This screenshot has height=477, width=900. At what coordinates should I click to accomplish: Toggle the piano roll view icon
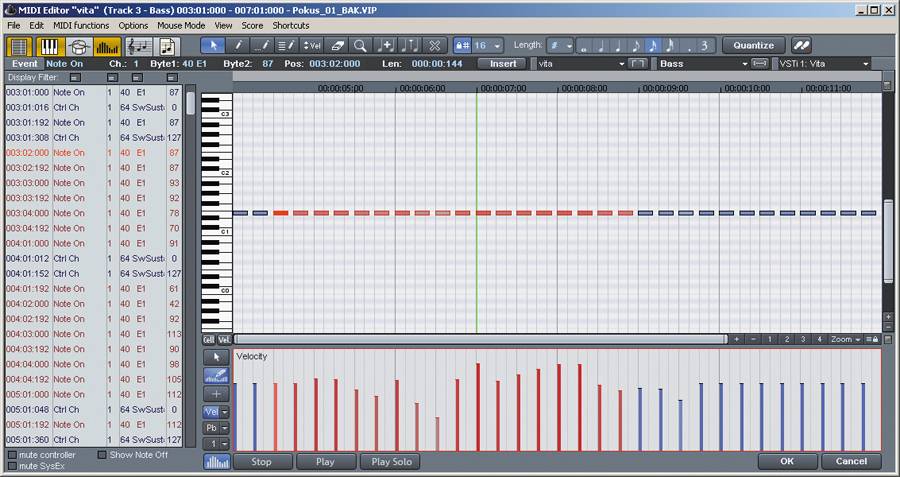pos(51,46)
